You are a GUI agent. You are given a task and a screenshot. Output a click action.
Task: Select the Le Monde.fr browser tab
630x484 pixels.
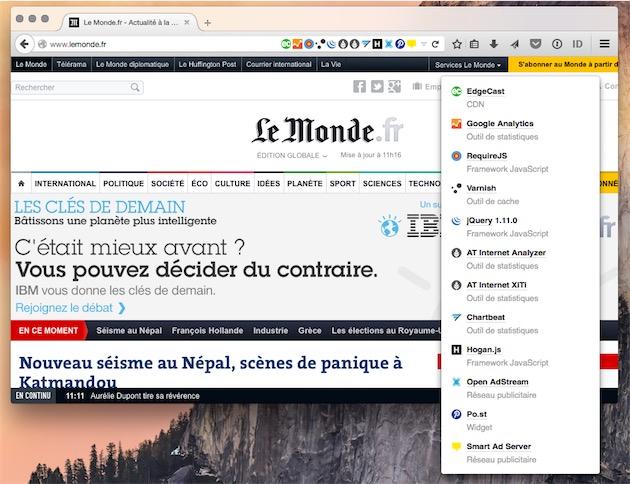[x=129, y=22]
